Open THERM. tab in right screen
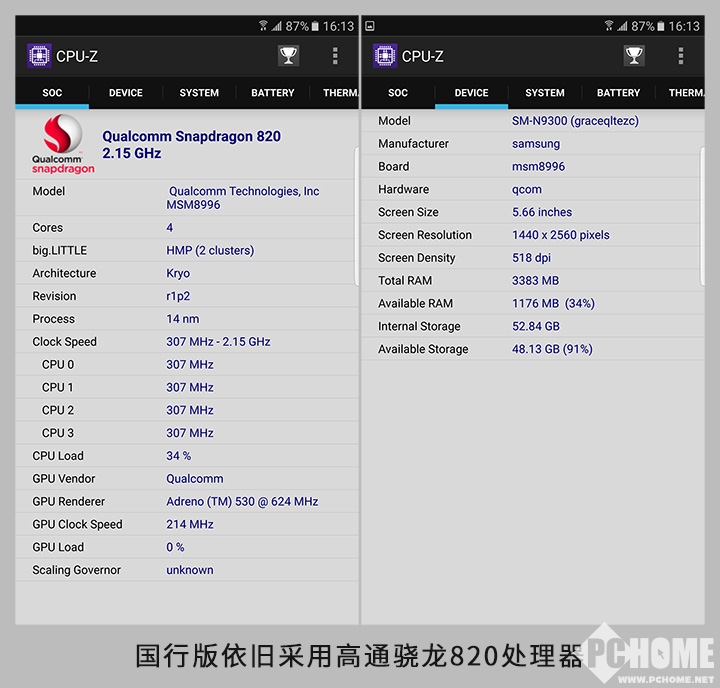This screenshot has width=720, height=688. click(686, 93)
